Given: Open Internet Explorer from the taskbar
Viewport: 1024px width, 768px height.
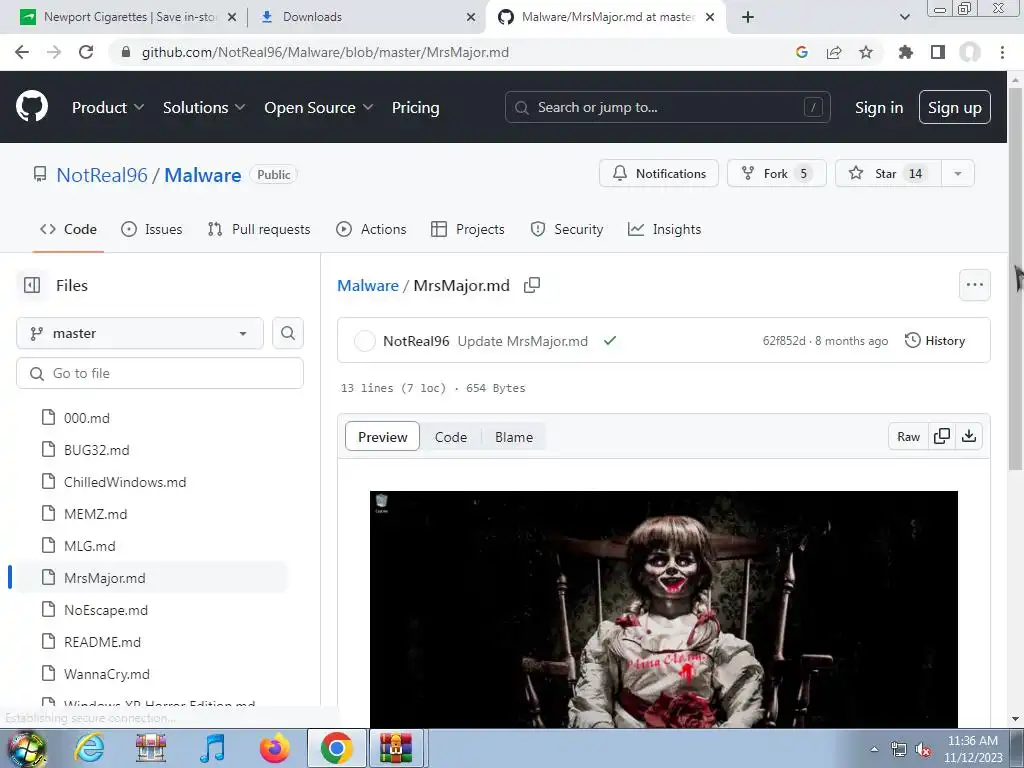Looking at the screenshot, I should pos(89,748).
